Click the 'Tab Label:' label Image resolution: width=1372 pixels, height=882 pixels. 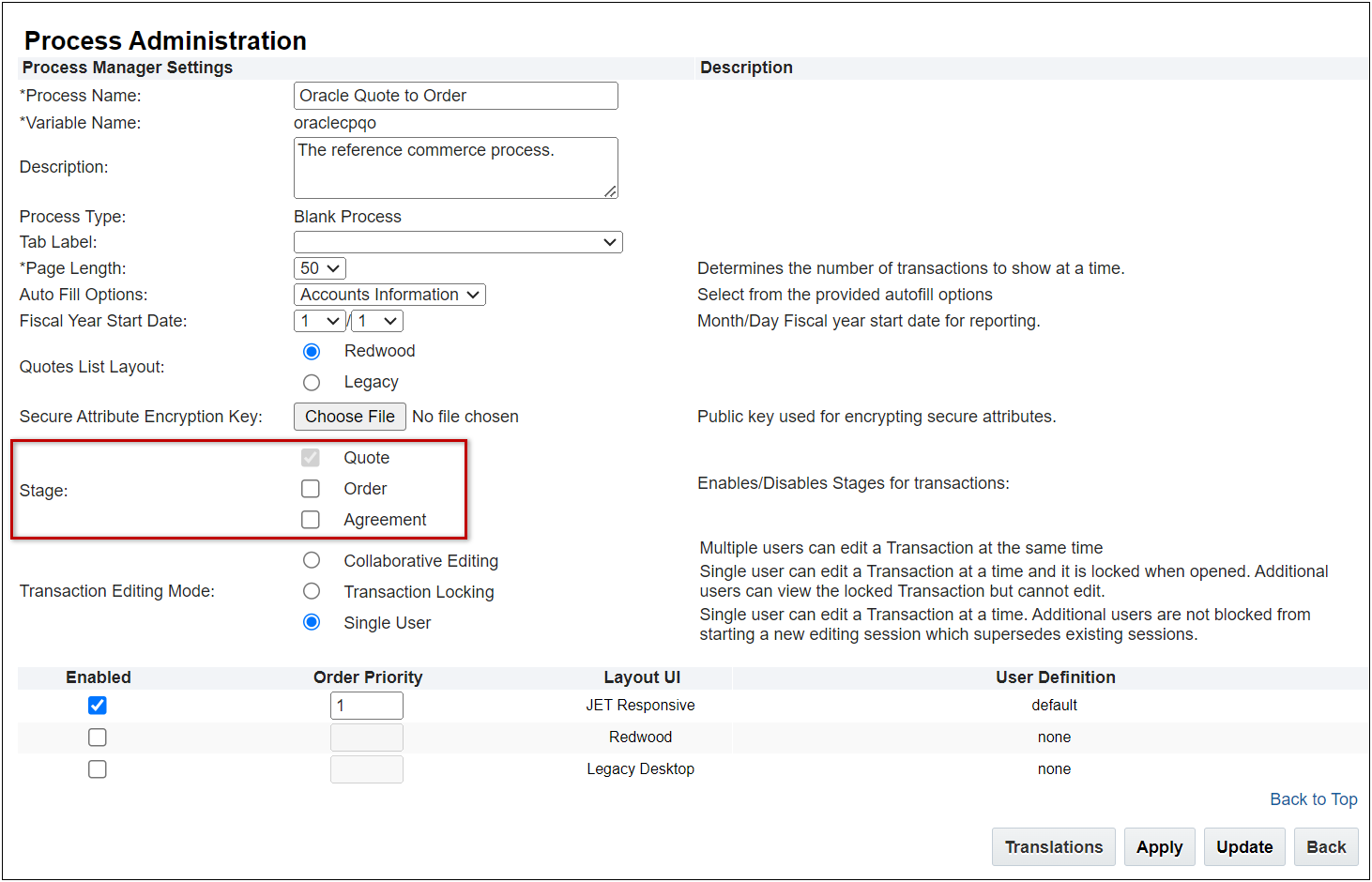coord(58,242)
